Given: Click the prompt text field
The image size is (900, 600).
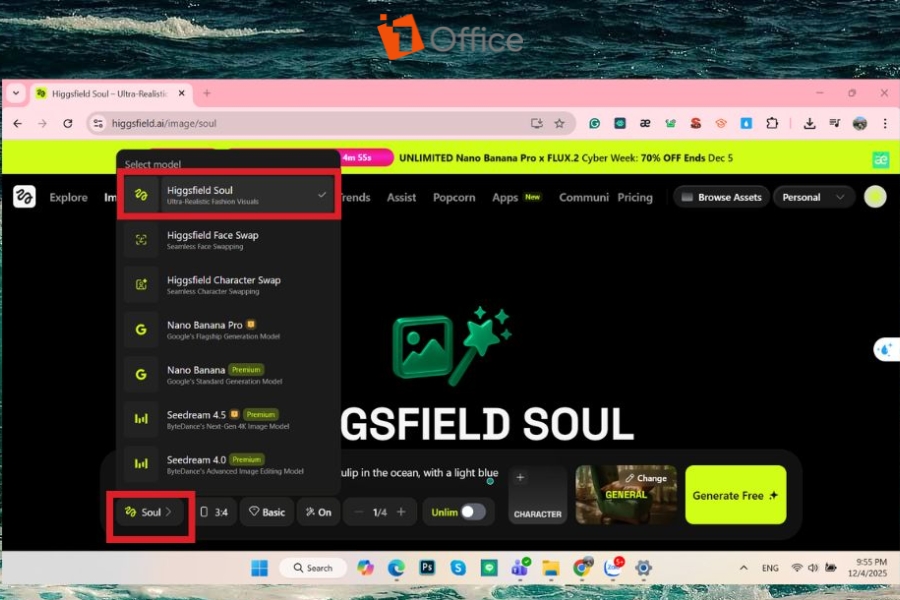Looking at the screenshot, I should point(420,473).
